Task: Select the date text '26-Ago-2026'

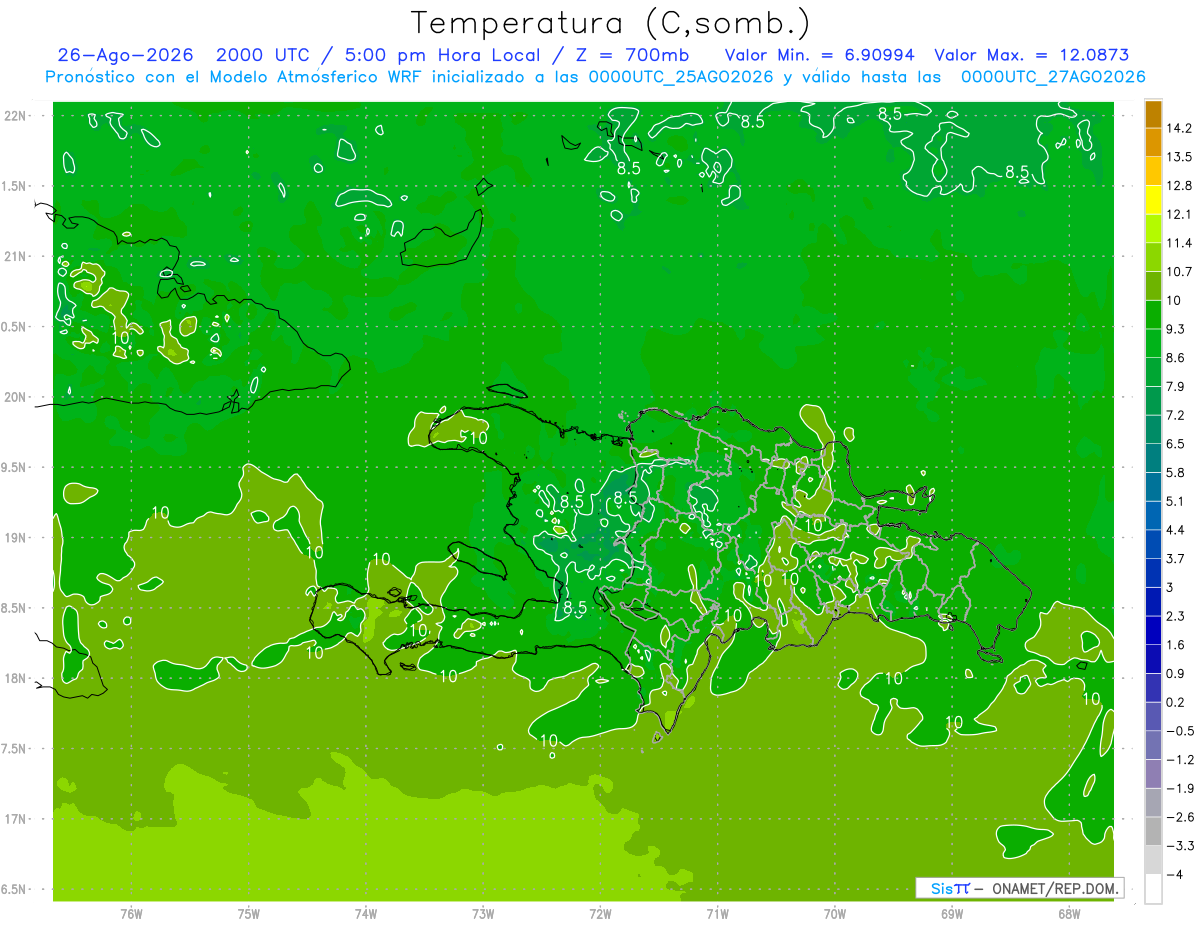Action: pyautogui.click(x=125, y=55)
